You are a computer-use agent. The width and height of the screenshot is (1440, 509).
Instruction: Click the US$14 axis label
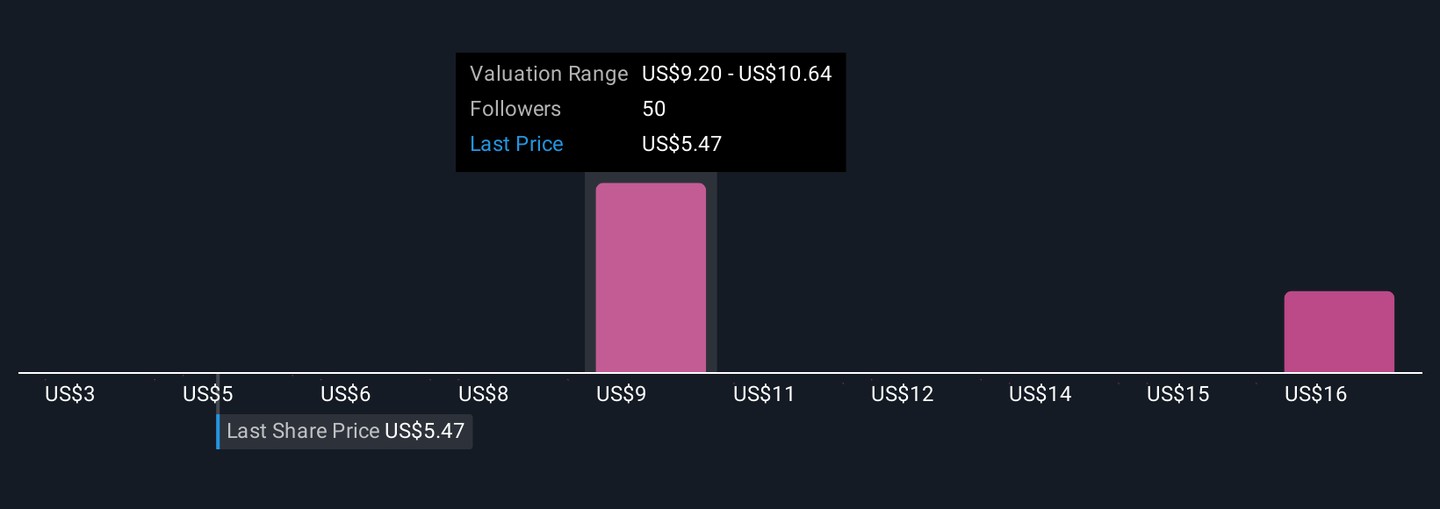pos(1040,394)
